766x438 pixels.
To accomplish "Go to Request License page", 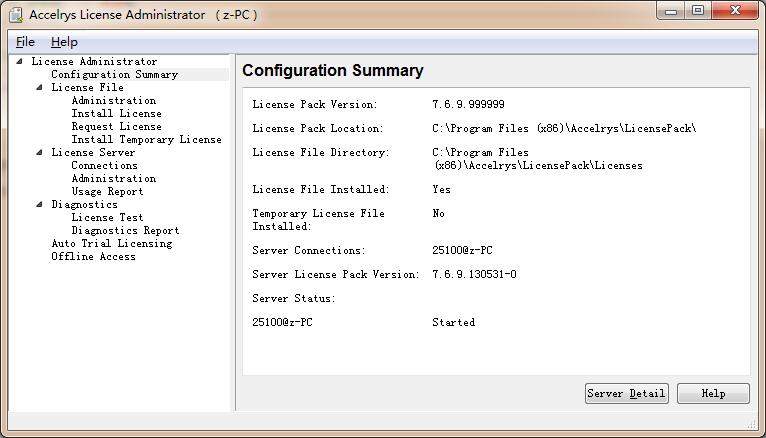I will point(116,127).
